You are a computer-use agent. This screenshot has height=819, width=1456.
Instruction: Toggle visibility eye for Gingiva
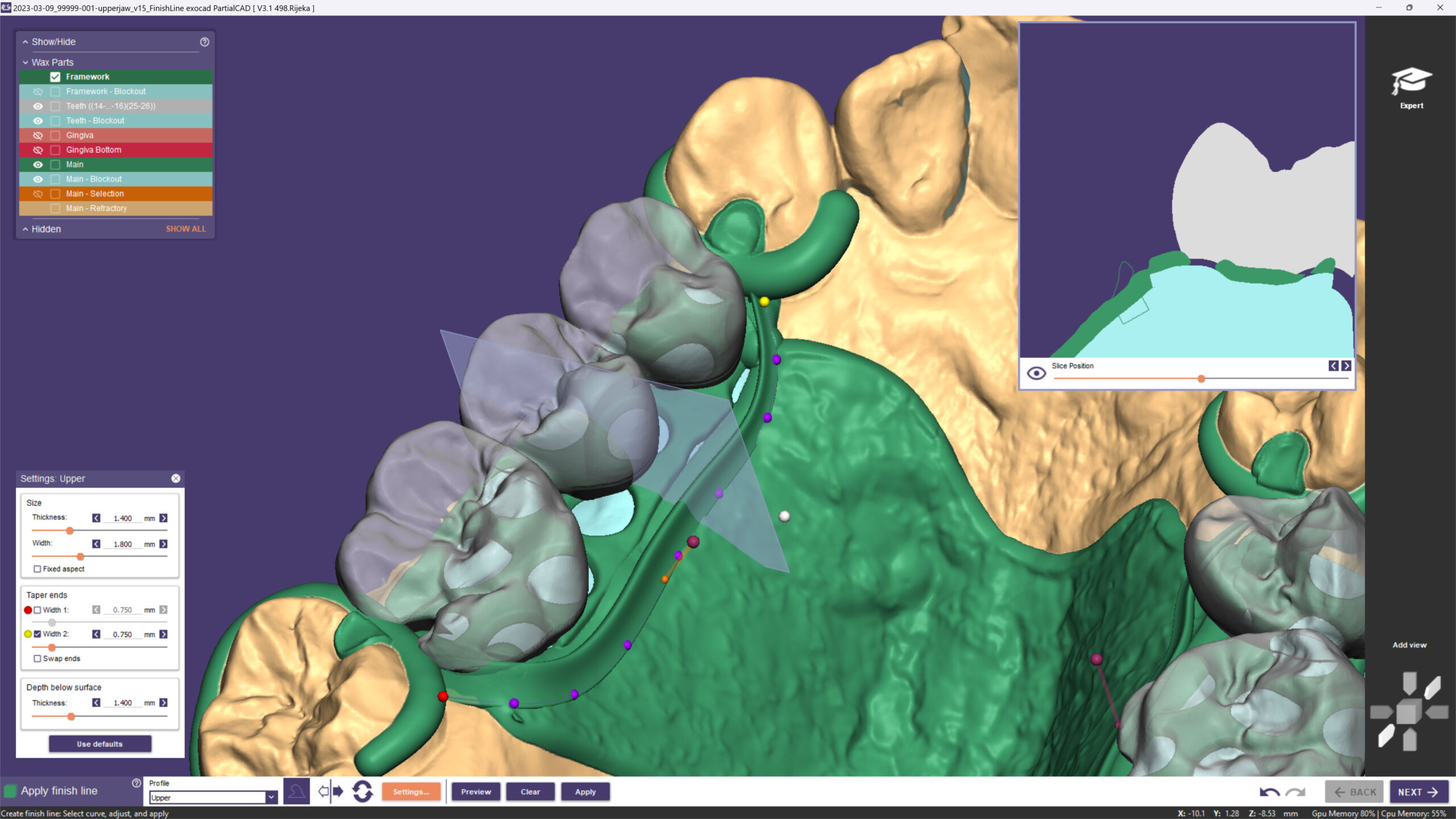38,135
